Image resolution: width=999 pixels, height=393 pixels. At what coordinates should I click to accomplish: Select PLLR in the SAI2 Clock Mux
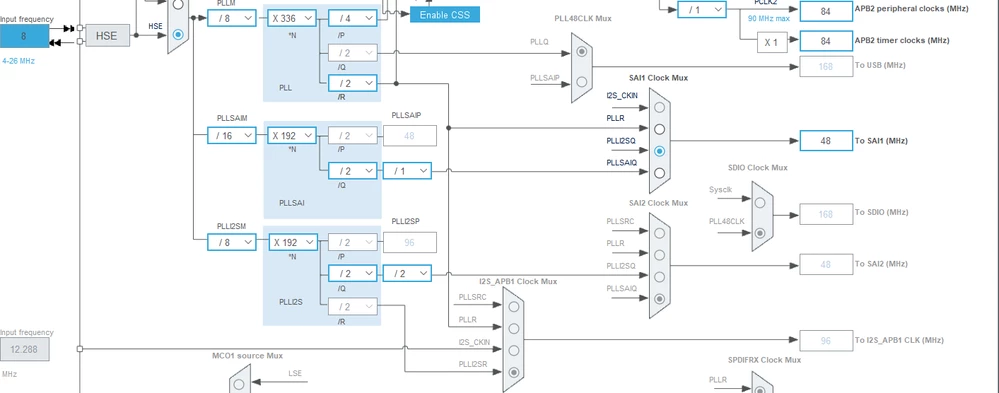[x=659, y=255]
